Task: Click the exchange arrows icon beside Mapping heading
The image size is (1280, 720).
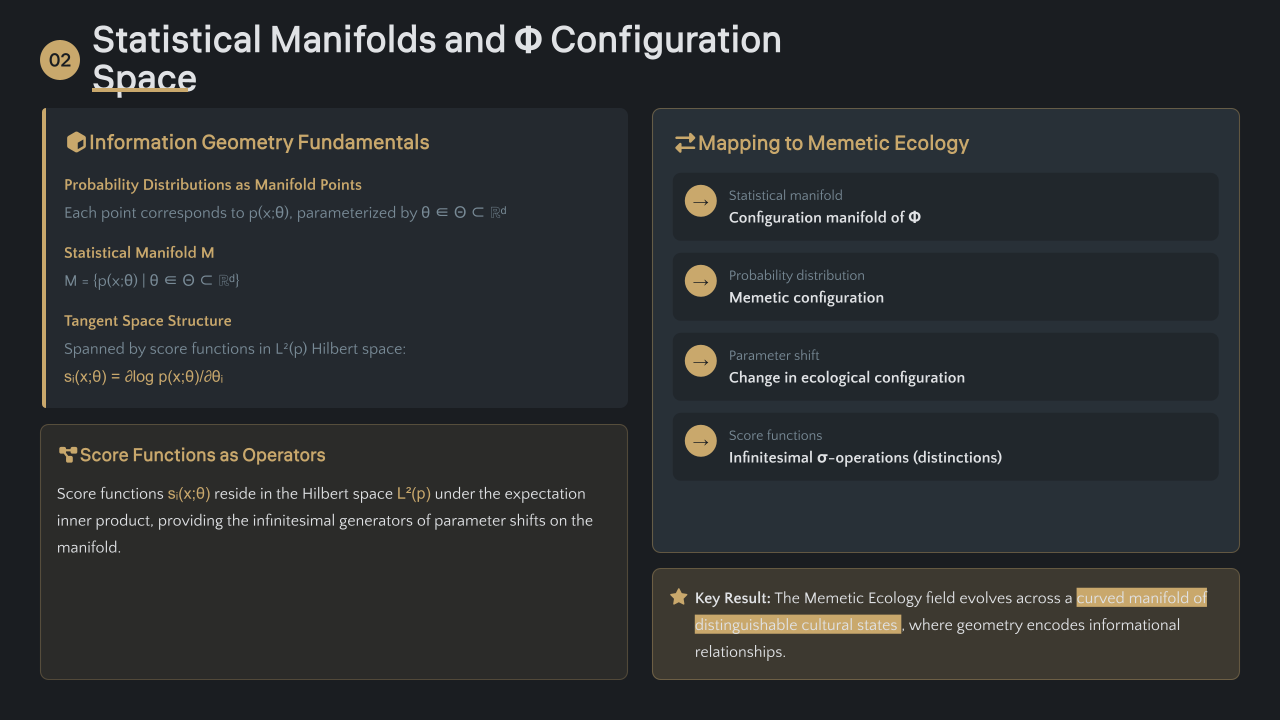Action: pos(685,143)
